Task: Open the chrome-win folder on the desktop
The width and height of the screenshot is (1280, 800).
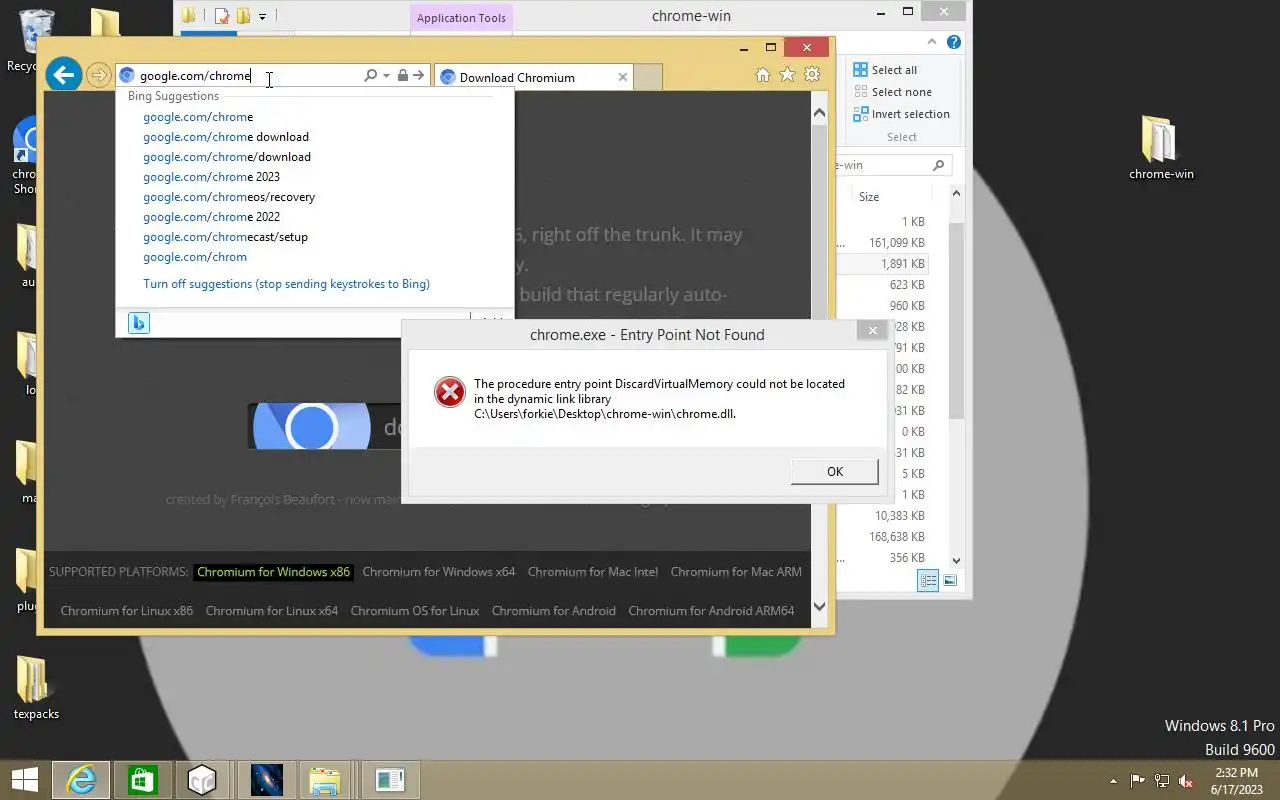Action: point(1161,147)
